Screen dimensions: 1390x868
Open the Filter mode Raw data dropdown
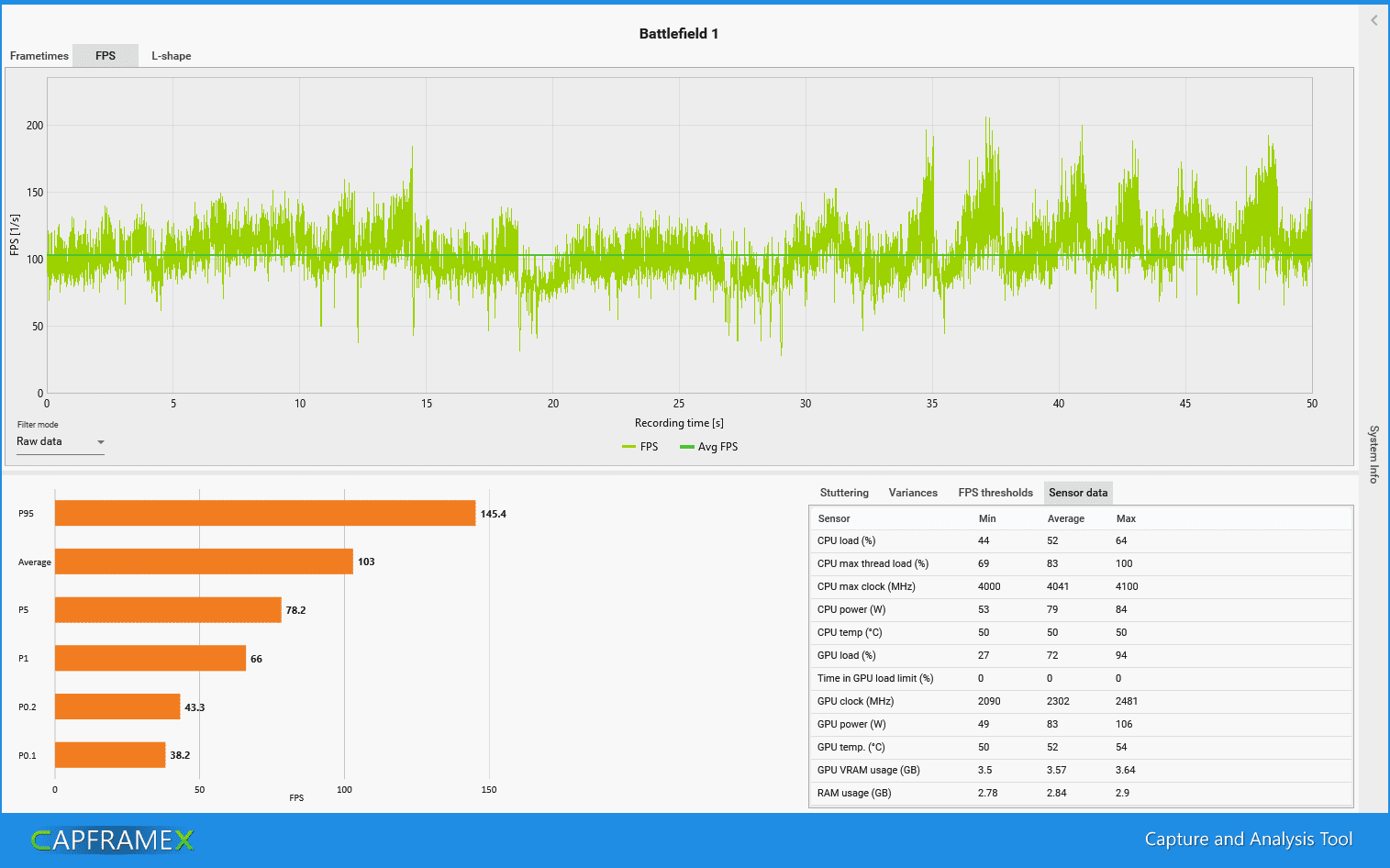coord(61,441)
